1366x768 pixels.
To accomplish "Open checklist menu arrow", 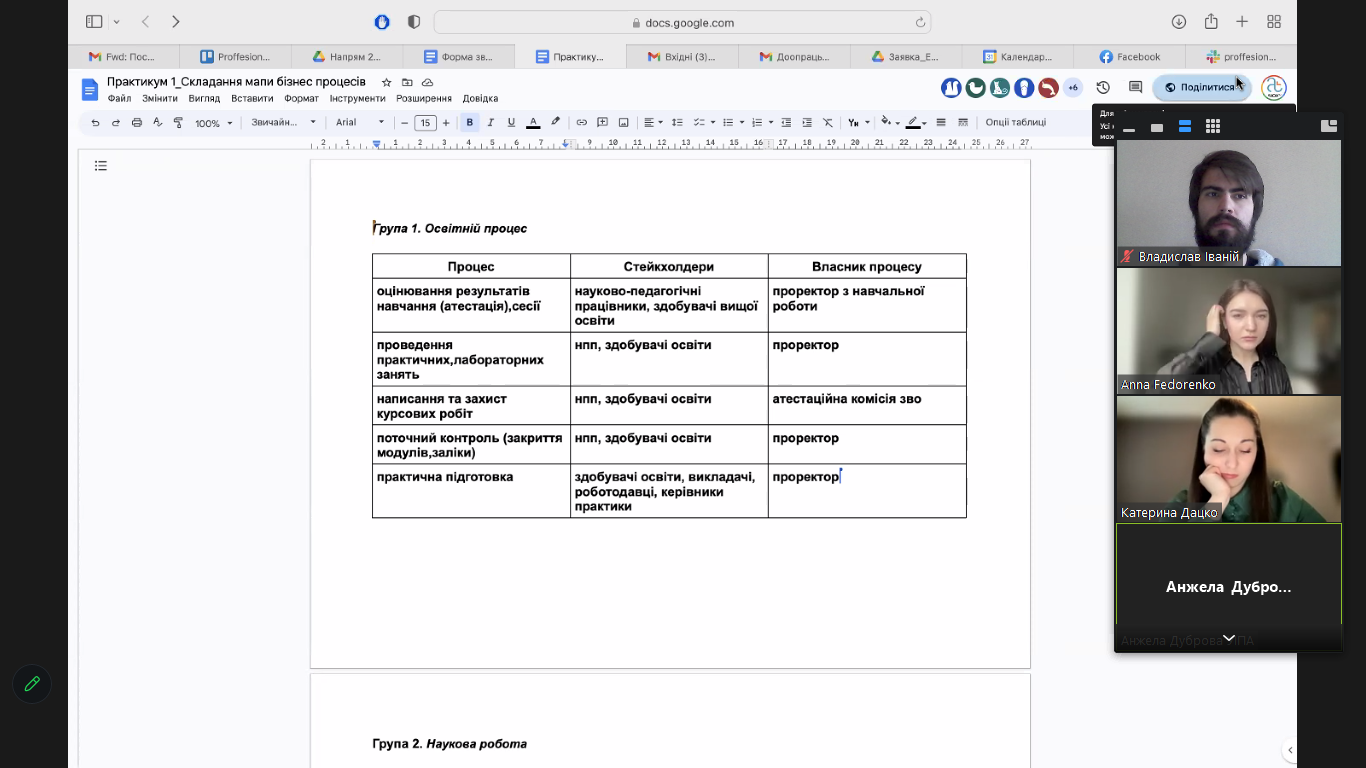I will (x=712, y=123).
